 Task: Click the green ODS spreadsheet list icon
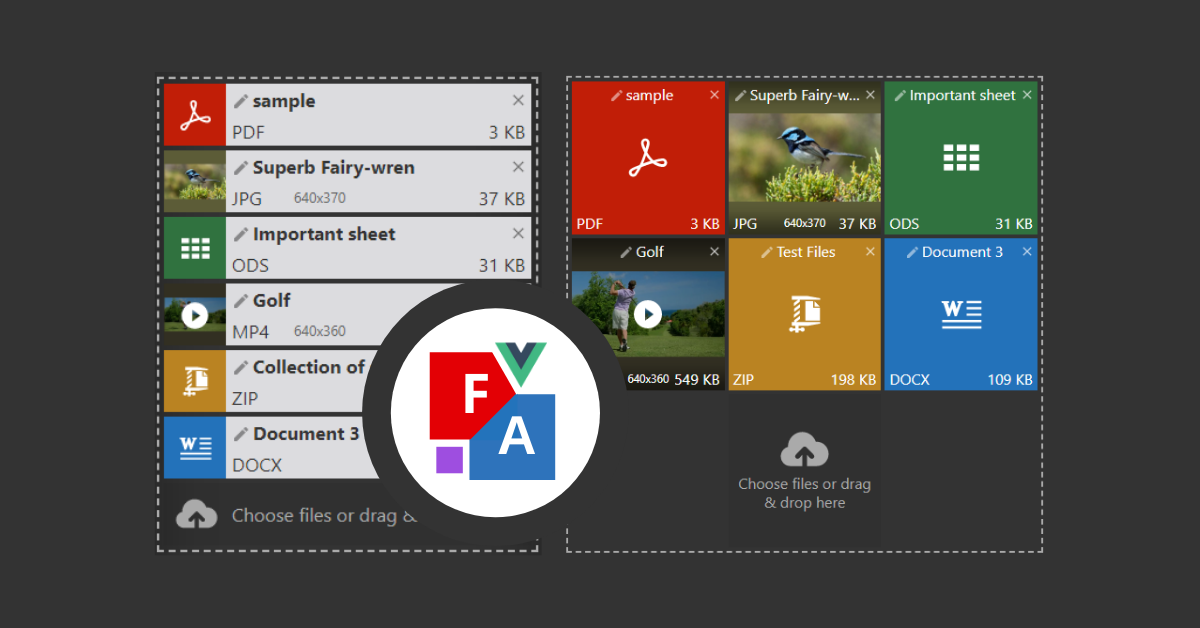[x=195, y=248]
